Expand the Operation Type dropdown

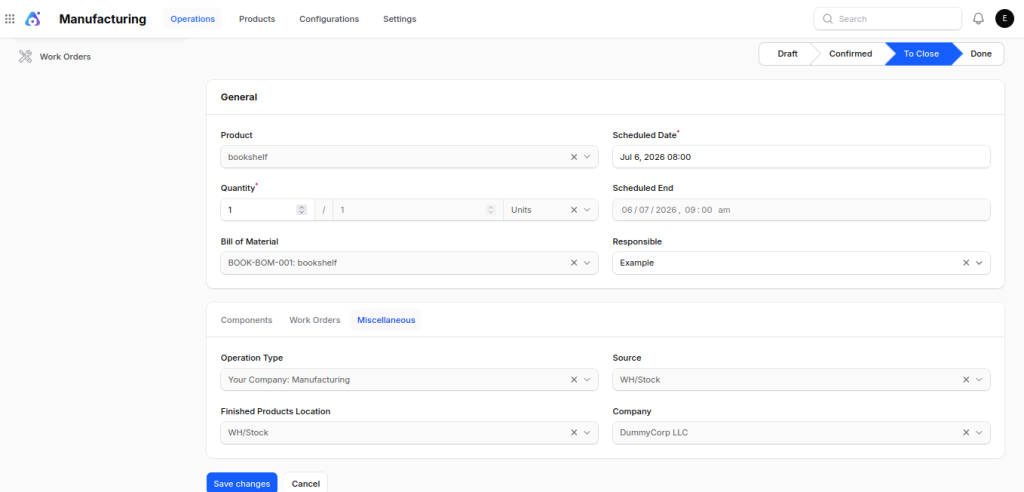point(587,380)
